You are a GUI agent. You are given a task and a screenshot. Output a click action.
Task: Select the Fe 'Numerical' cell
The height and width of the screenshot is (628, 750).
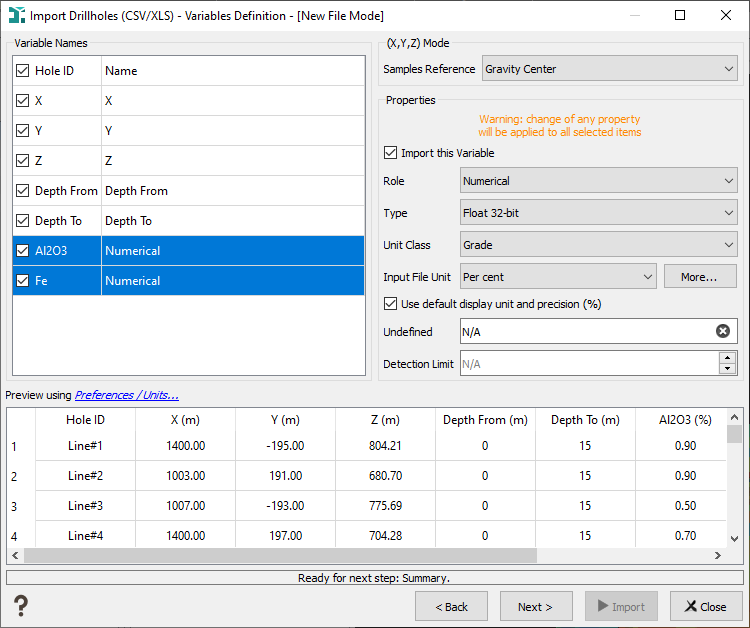[x=233, y=281]
